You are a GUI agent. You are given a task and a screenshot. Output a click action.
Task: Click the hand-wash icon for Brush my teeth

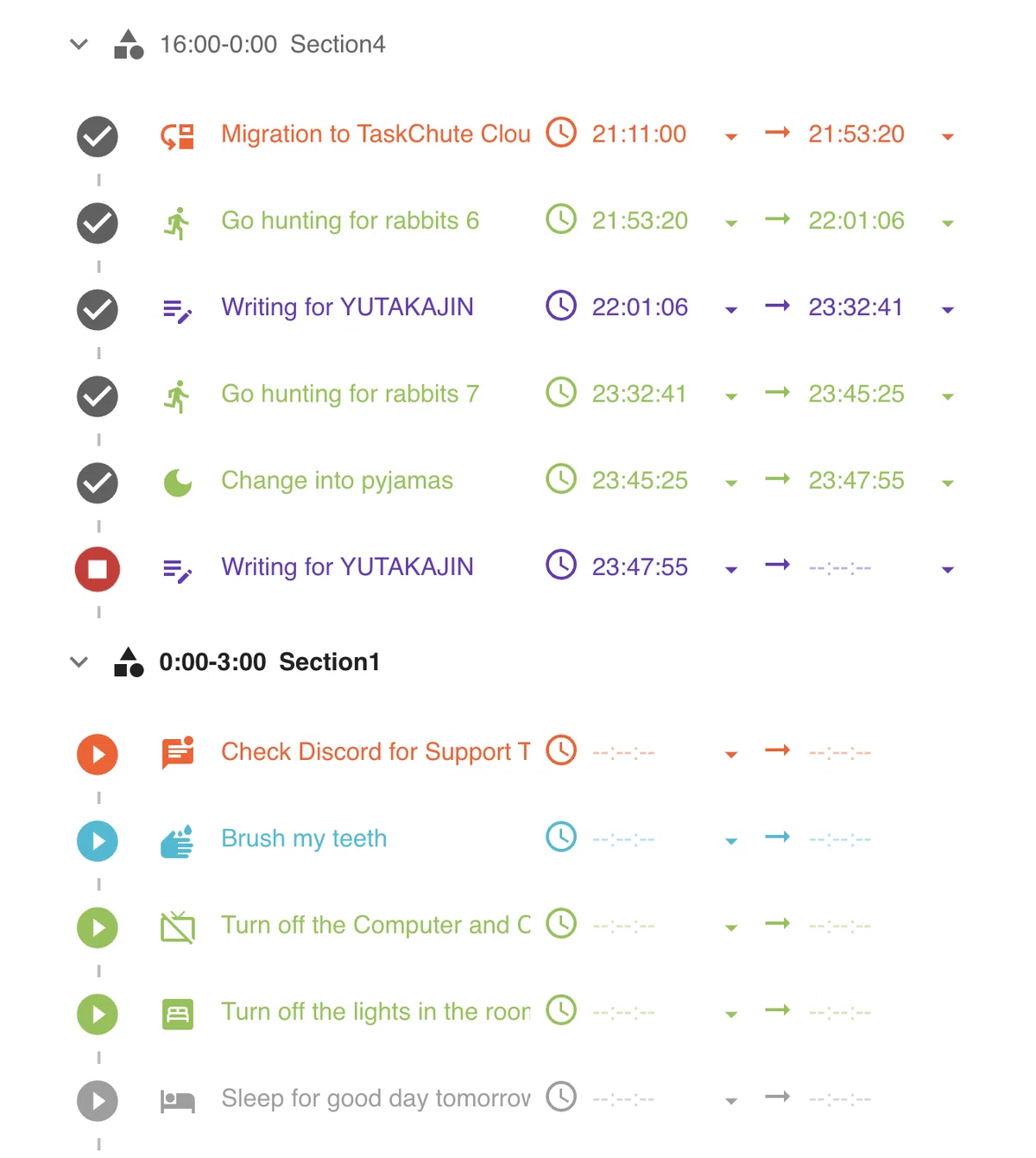pyautogui.click(x=177, y=841)
